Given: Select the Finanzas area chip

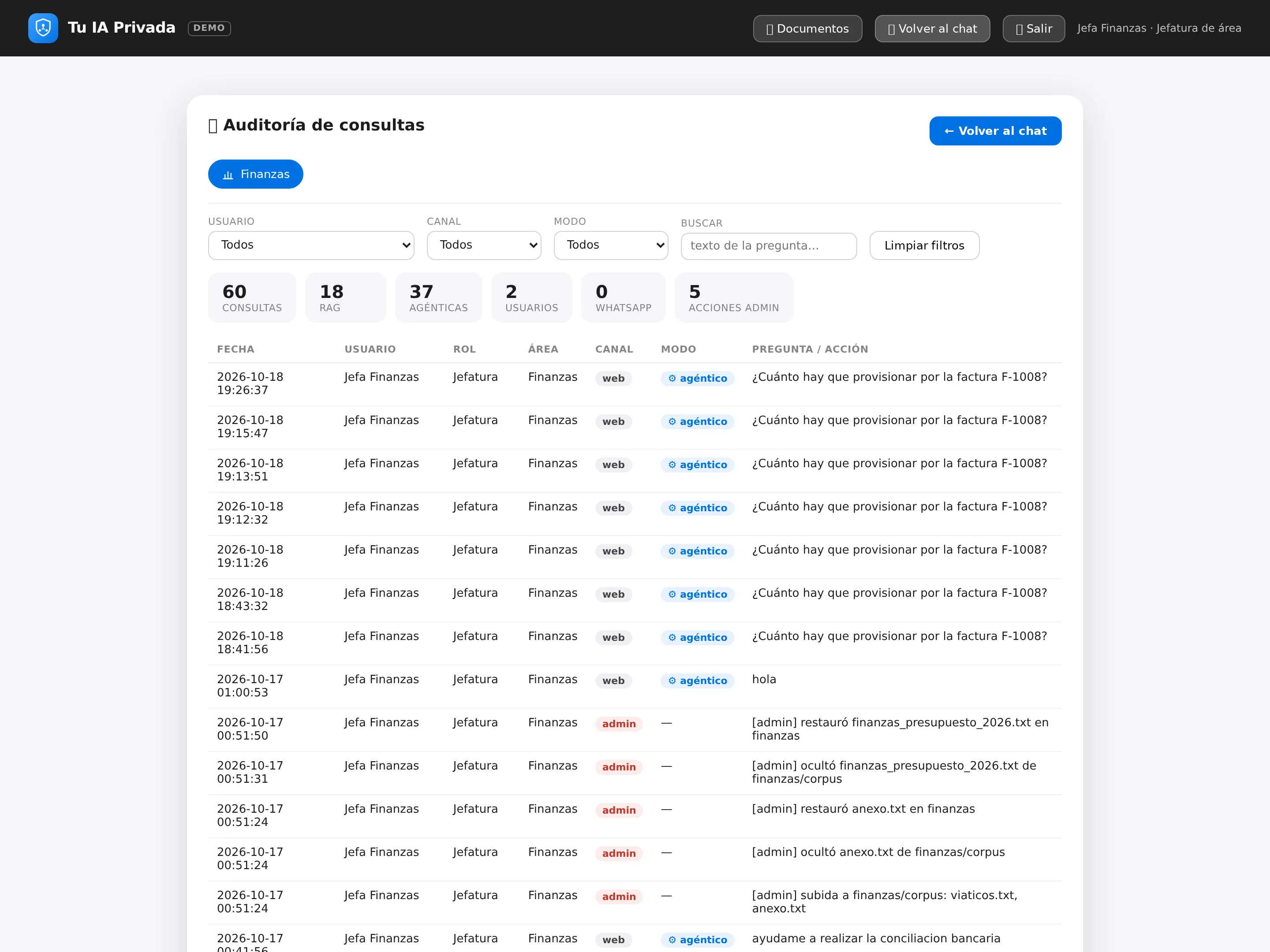Looking at the screenshot, I should (255, 174).
